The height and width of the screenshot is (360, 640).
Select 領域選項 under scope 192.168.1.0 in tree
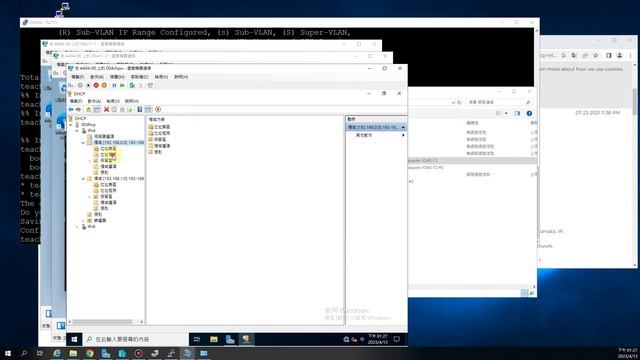coord(108,202)
